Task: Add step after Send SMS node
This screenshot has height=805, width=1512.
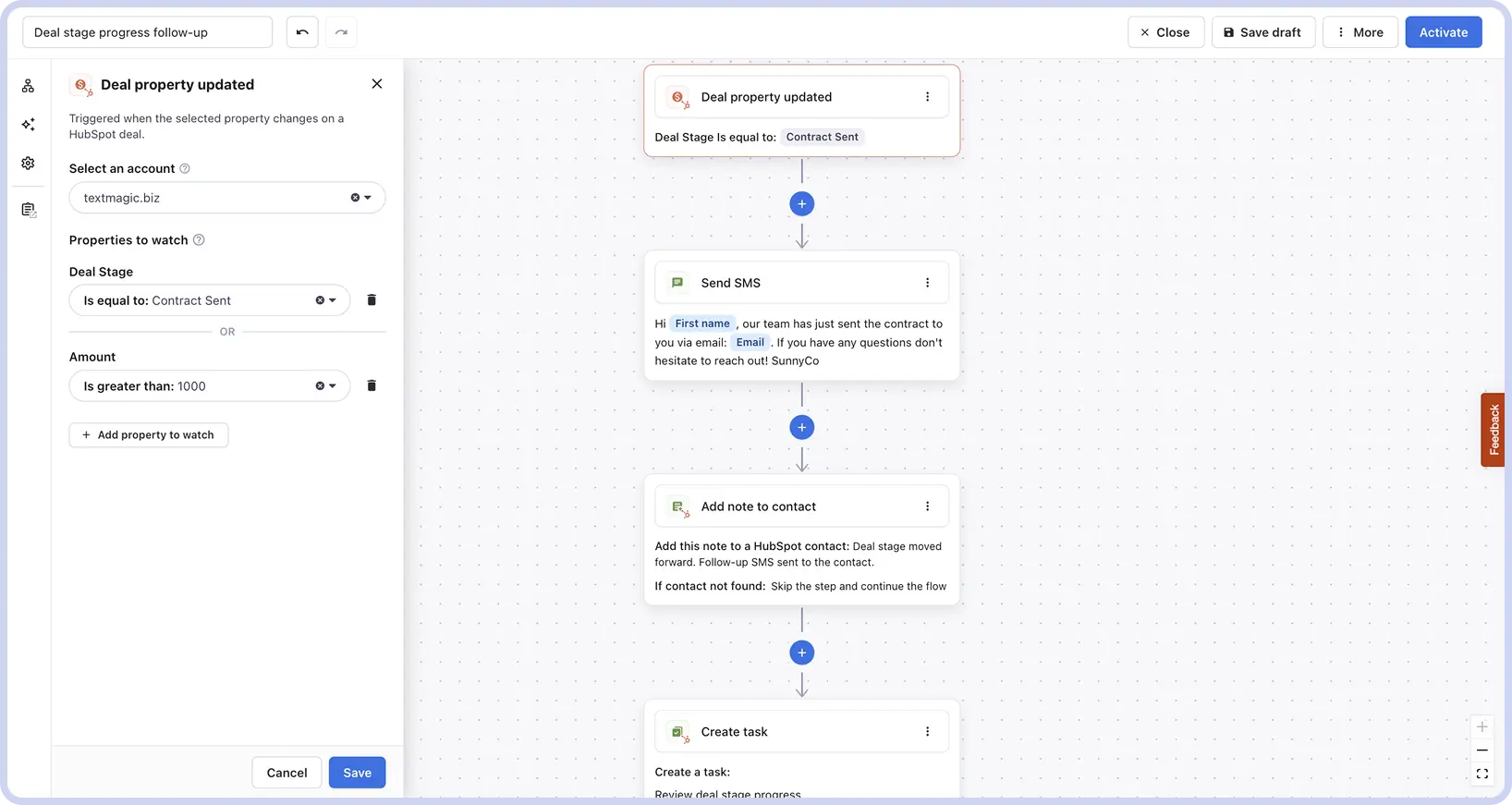Action: pos(802,427)
